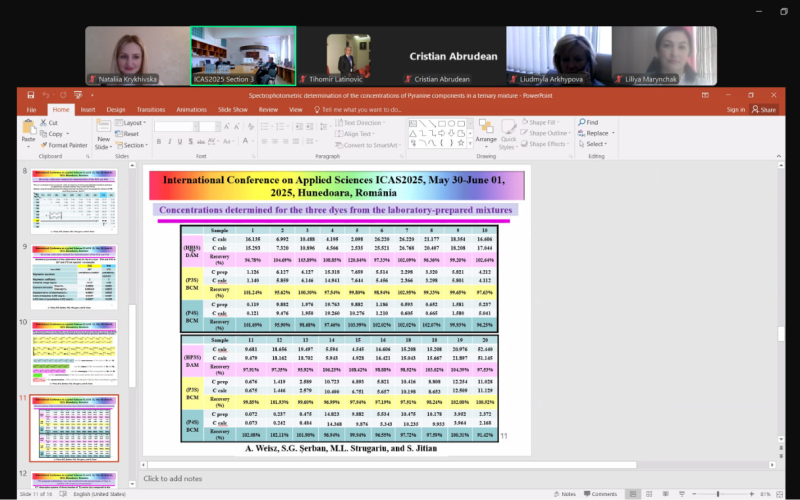Switch to the Design tab
800x500 pixels.
point(116,110)
